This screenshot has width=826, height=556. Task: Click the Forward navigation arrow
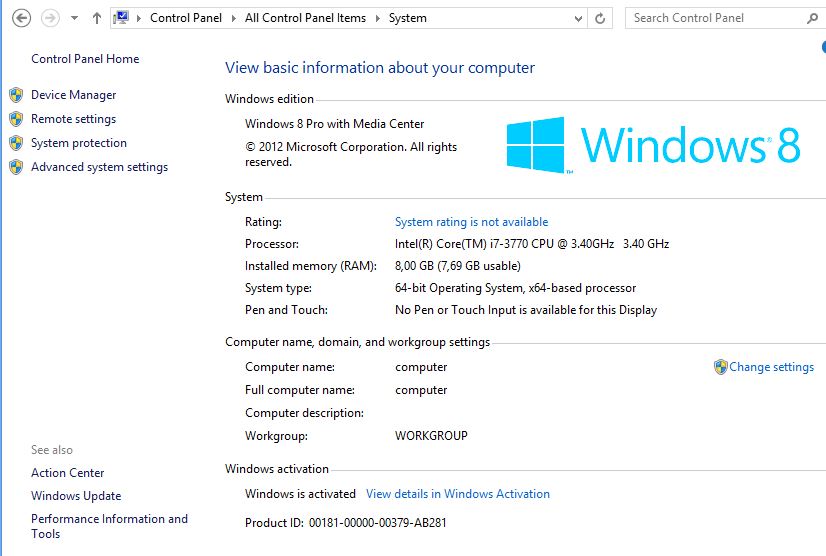tap(50, 18)
